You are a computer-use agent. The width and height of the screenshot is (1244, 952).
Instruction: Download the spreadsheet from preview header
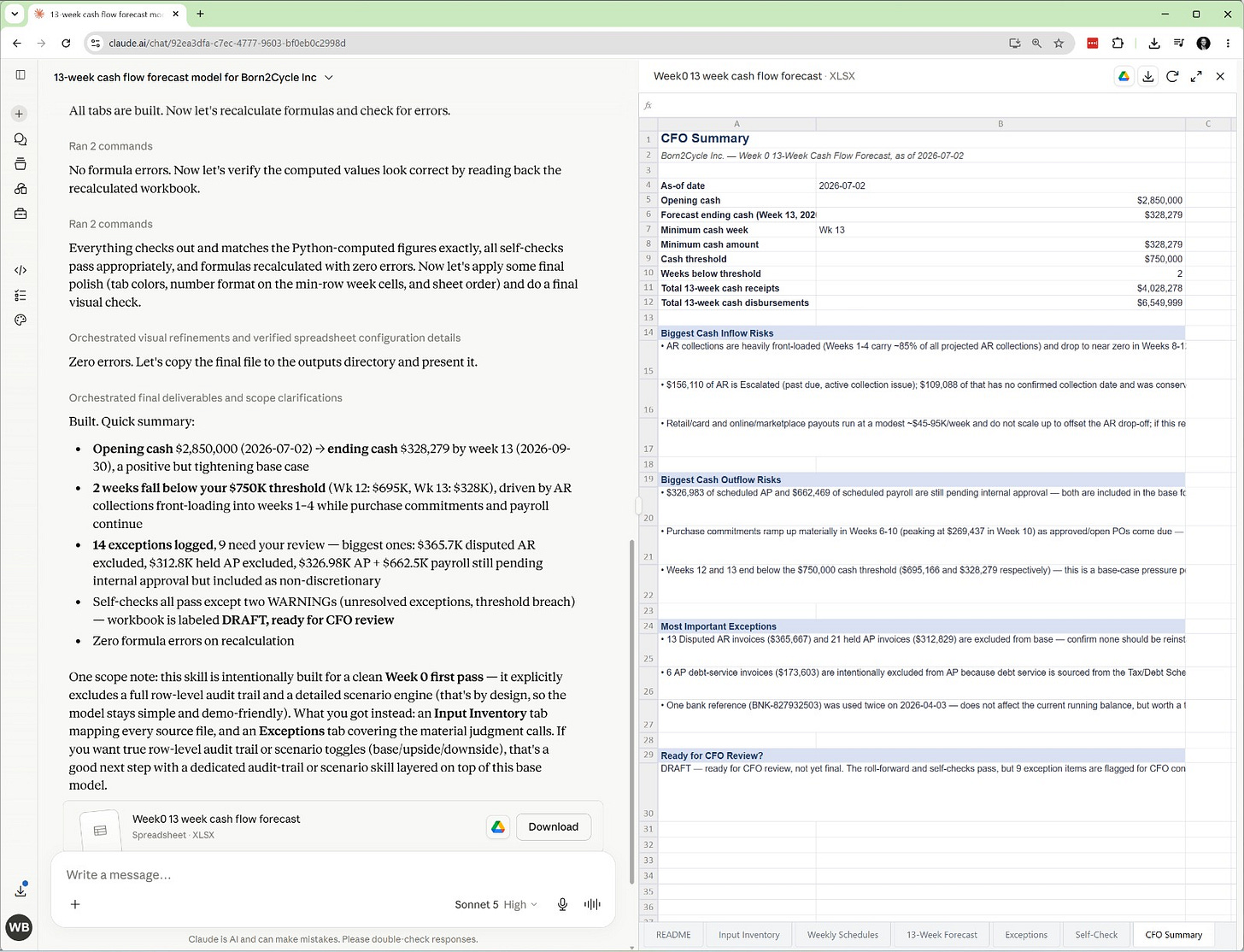coord(1148,76)
